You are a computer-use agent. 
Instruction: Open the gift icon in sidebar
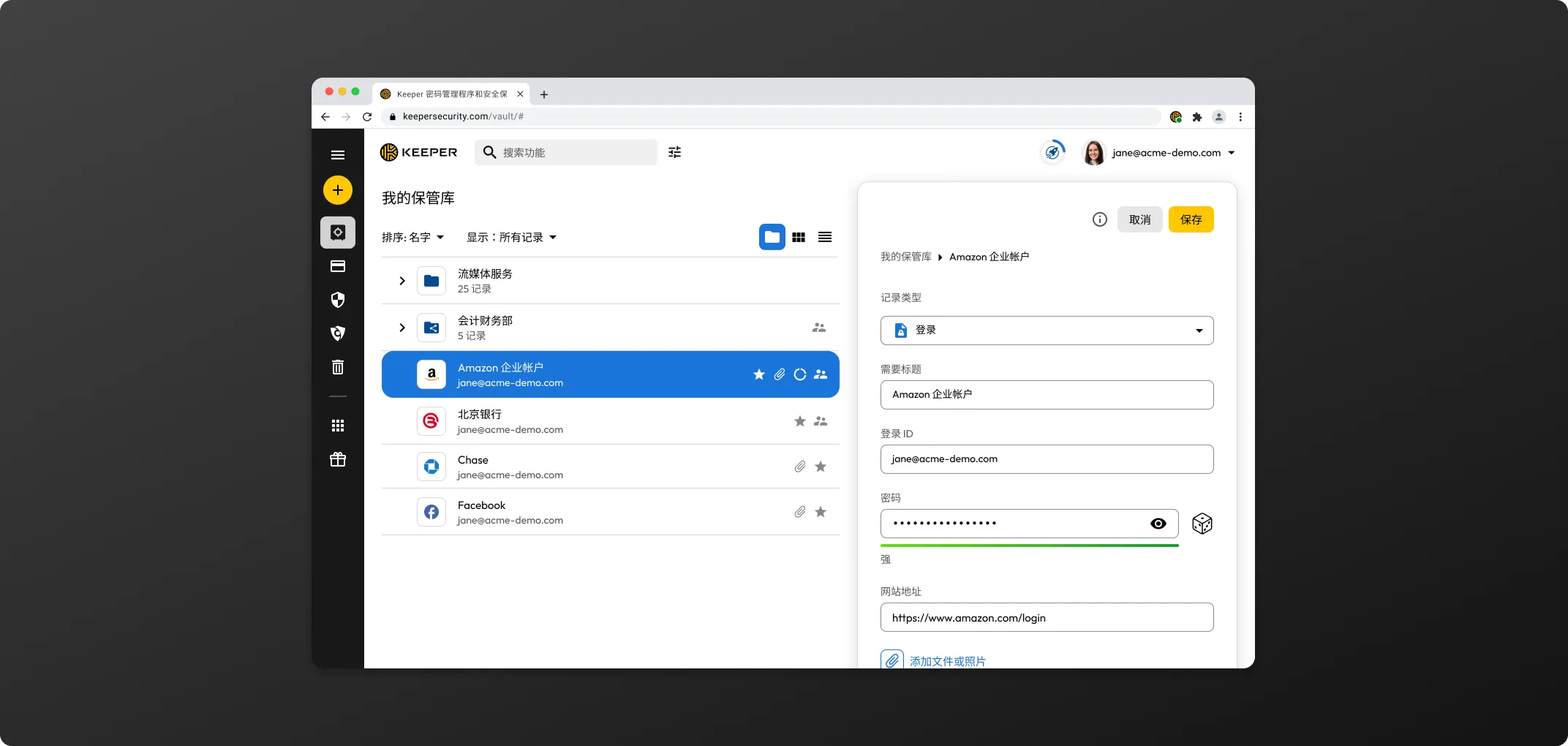[337, 459]
